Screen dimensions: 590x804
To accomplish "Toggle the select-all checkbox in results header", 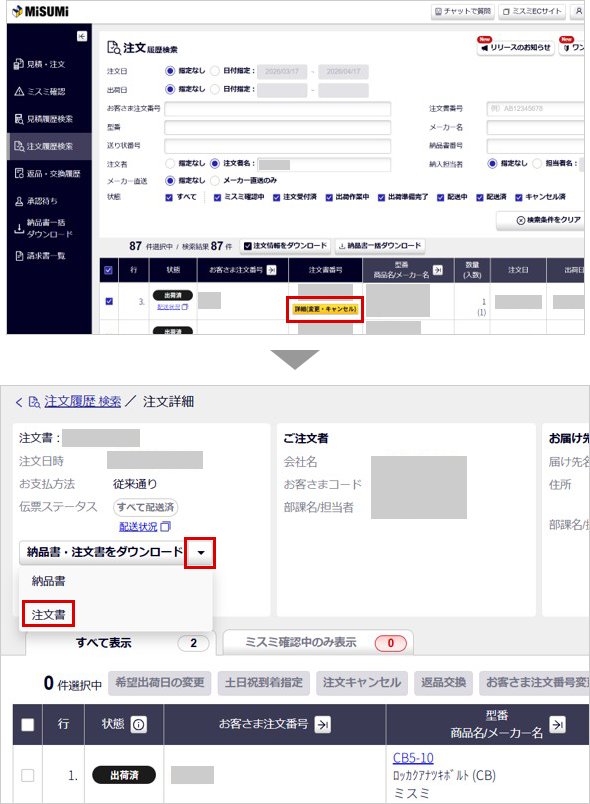I will [x=108, y=270].
